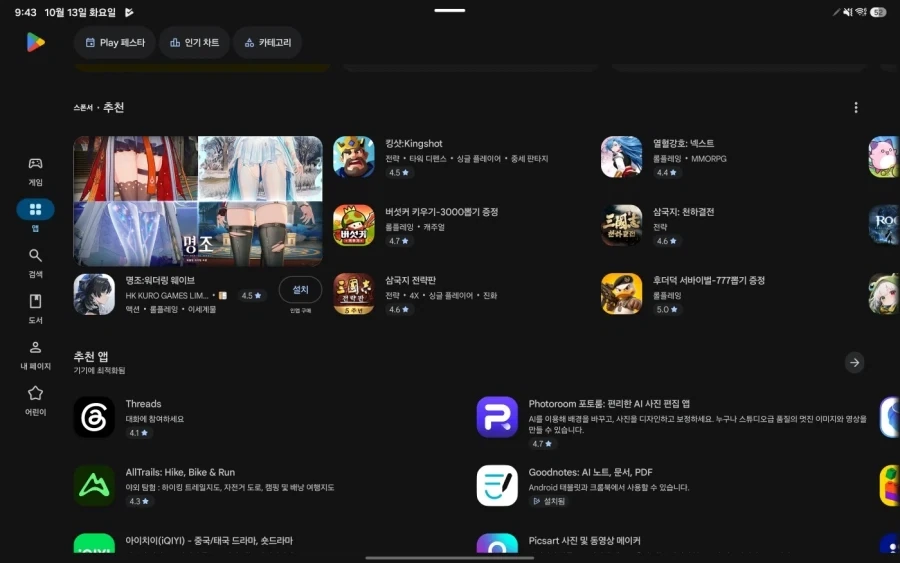
Task: Open the 열혈강호: 넥스트 app icon
Action: tap(622, 157)
